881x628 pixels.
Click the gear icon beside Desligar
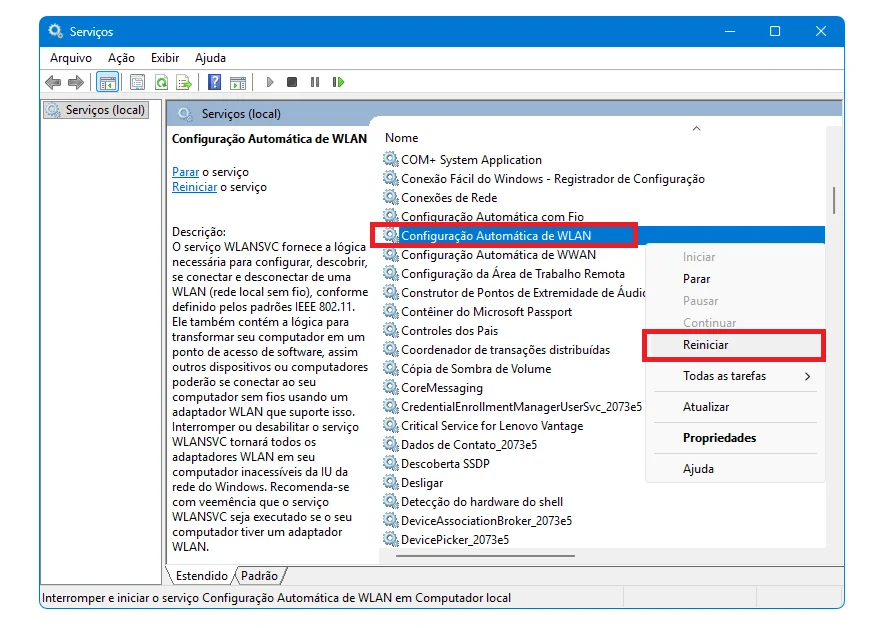click(390, 483)
